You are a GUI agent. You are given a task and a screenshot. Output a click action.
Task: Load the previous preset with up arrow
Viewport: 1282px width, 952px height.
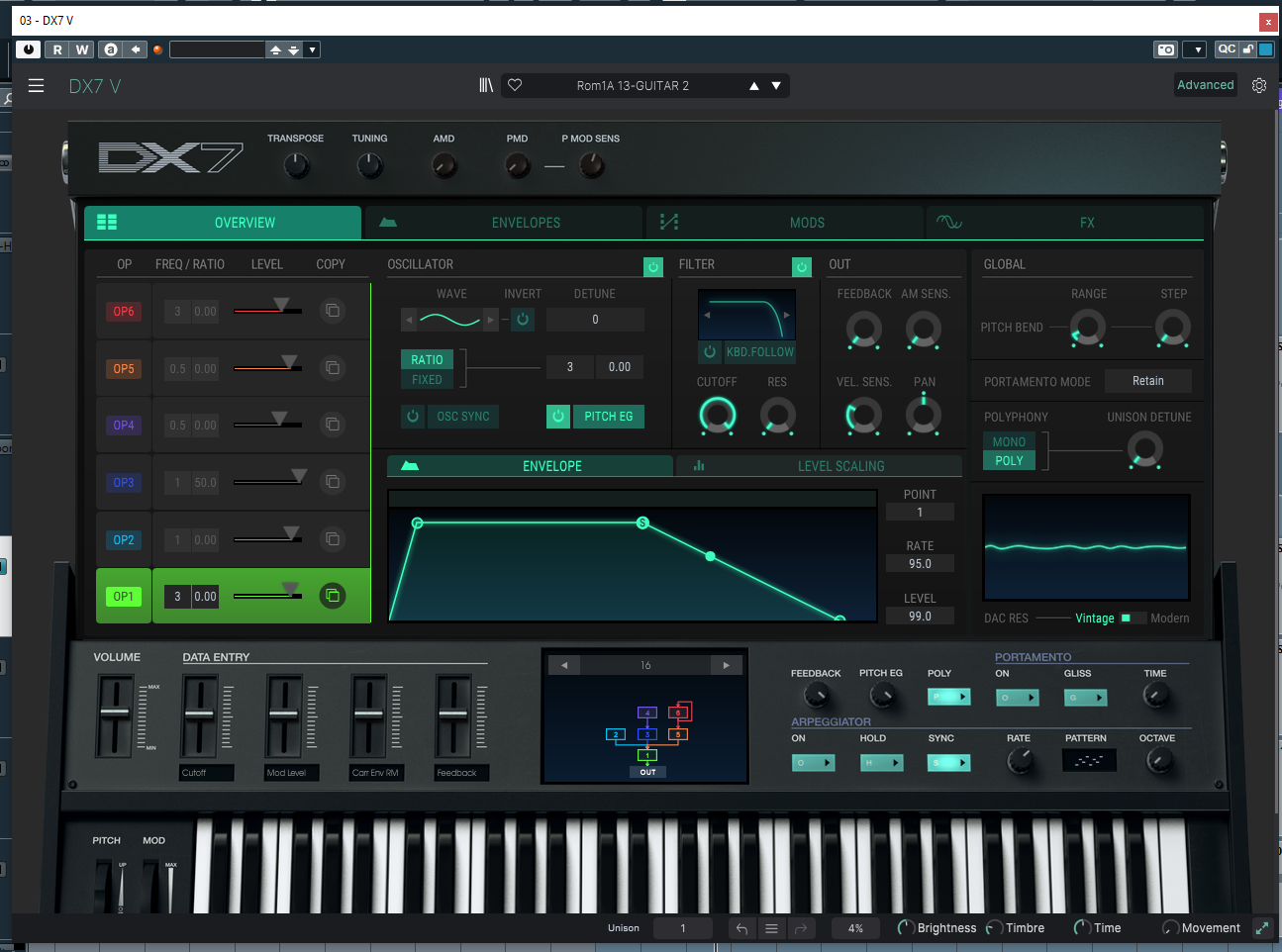click(x=754, y=86)
